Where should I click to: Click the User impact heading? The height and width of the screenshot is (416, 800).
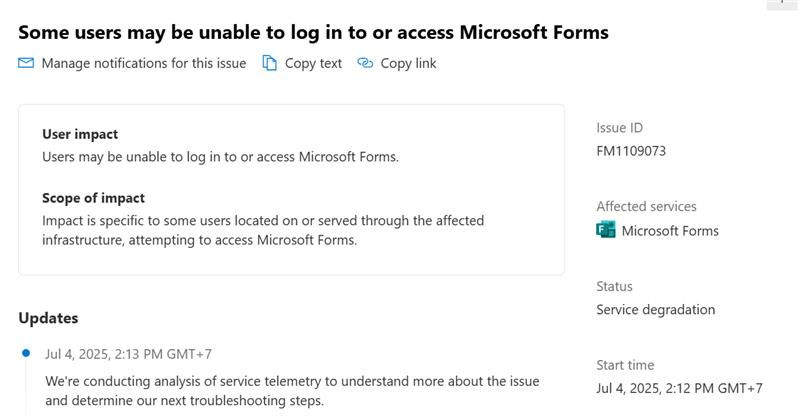click(x=80, y=134)
